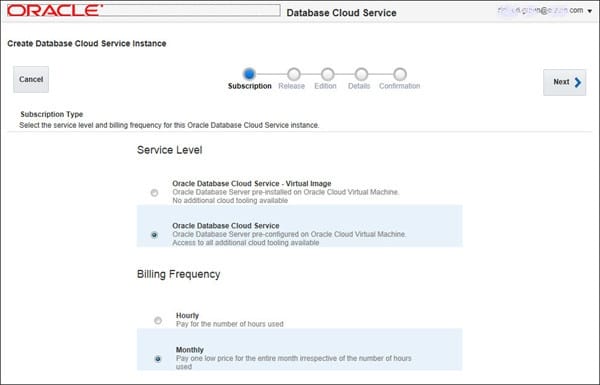Jump to the Release step circle
Screen dimensions: 600x385
coord(294,74)
